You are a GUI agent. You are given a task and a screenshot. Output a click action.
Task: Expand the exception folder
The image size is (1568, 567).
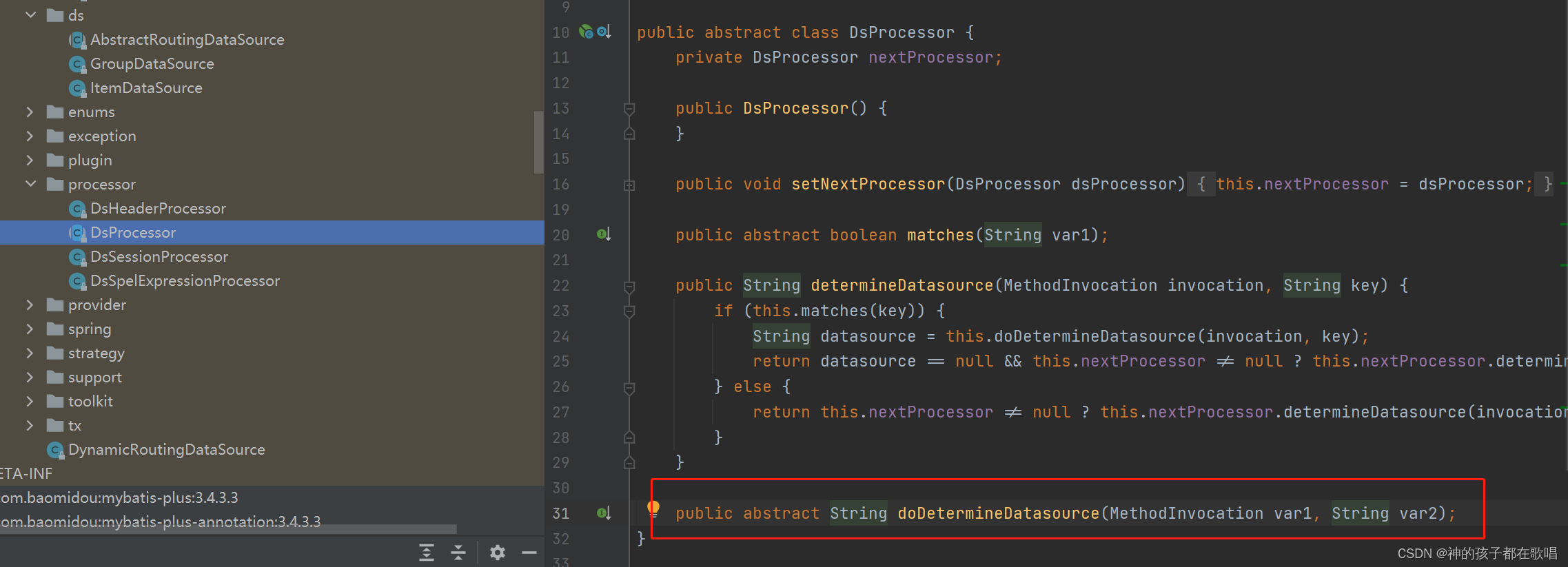pyautogui.click(x=30, y=136)
